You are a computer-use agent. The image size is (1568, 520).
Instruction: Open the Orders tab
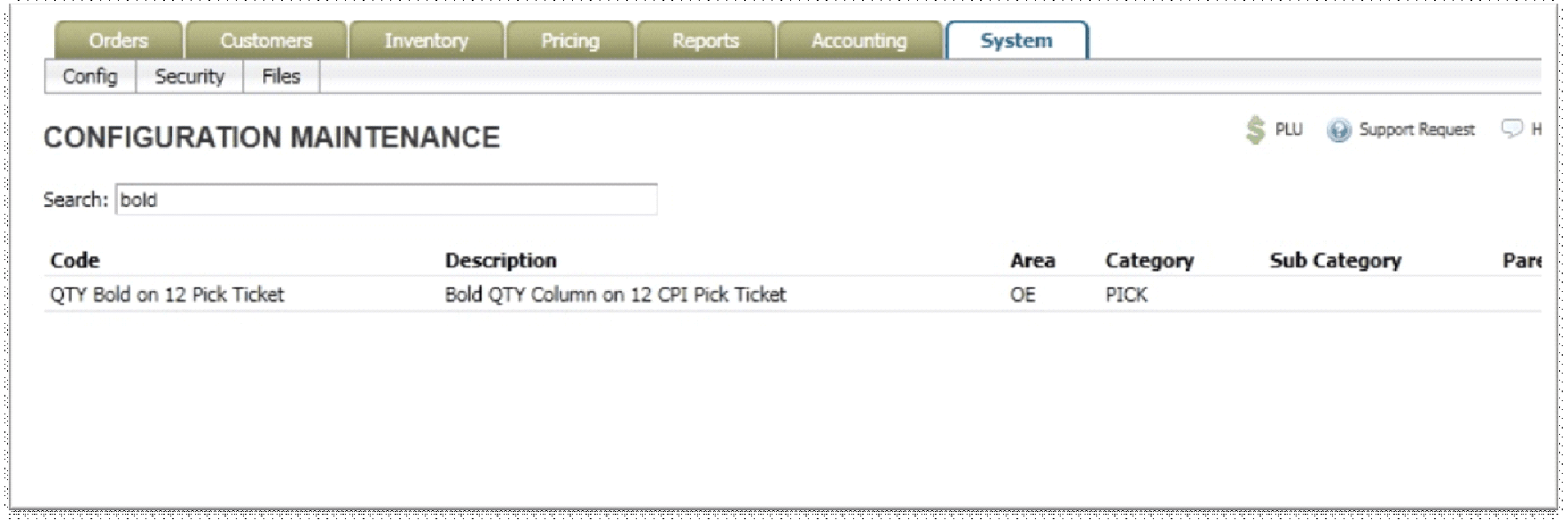(x=119, y=41)
